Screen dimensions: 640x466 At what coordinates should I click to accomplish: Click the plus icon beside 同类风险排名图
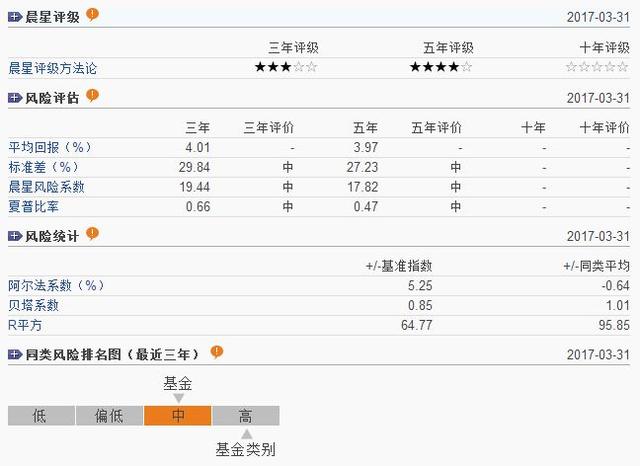click(x=15, y=354)
